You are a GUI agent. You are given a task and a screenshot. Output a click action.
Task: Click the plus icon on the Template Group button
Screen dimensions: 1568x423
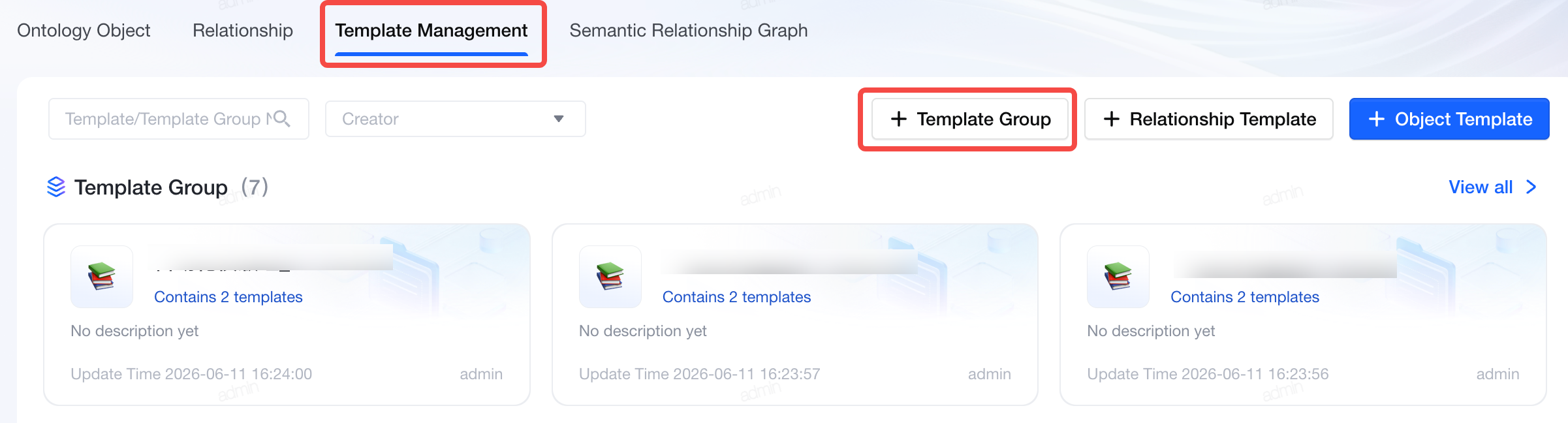pos(899,119)
